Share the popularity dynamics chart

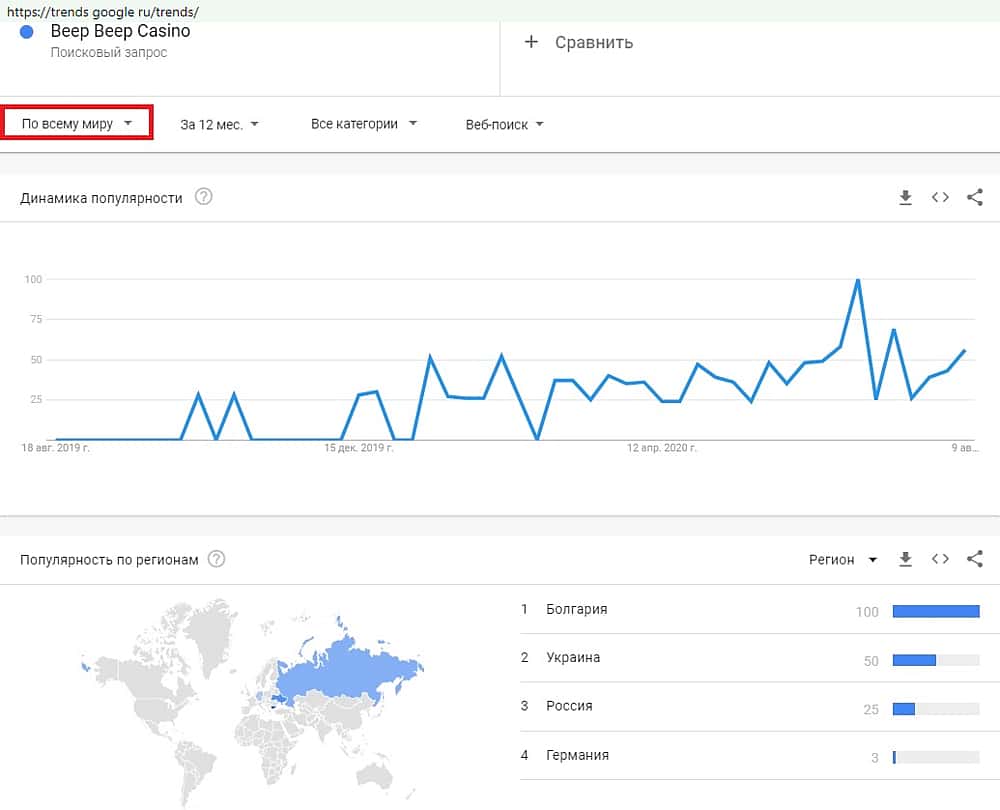coord(975,198)
